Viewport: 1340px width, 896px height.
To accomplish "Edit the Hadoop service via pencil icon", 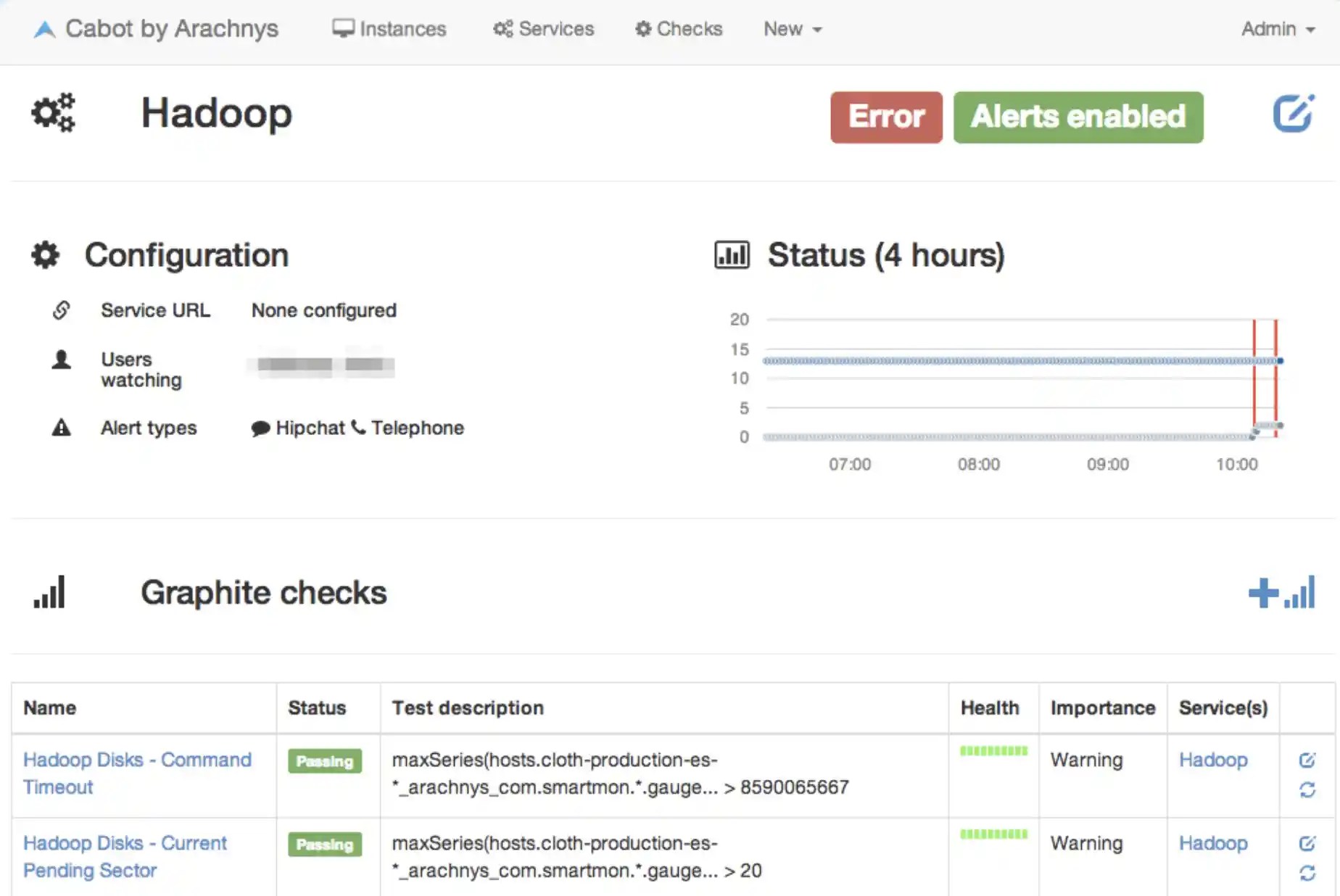I will (1294, 113).
